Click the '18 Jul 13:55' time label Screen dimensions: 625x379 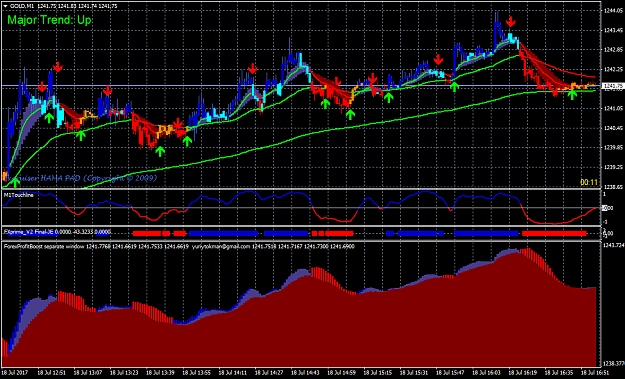pyautogui.click(x=197, y=373)
